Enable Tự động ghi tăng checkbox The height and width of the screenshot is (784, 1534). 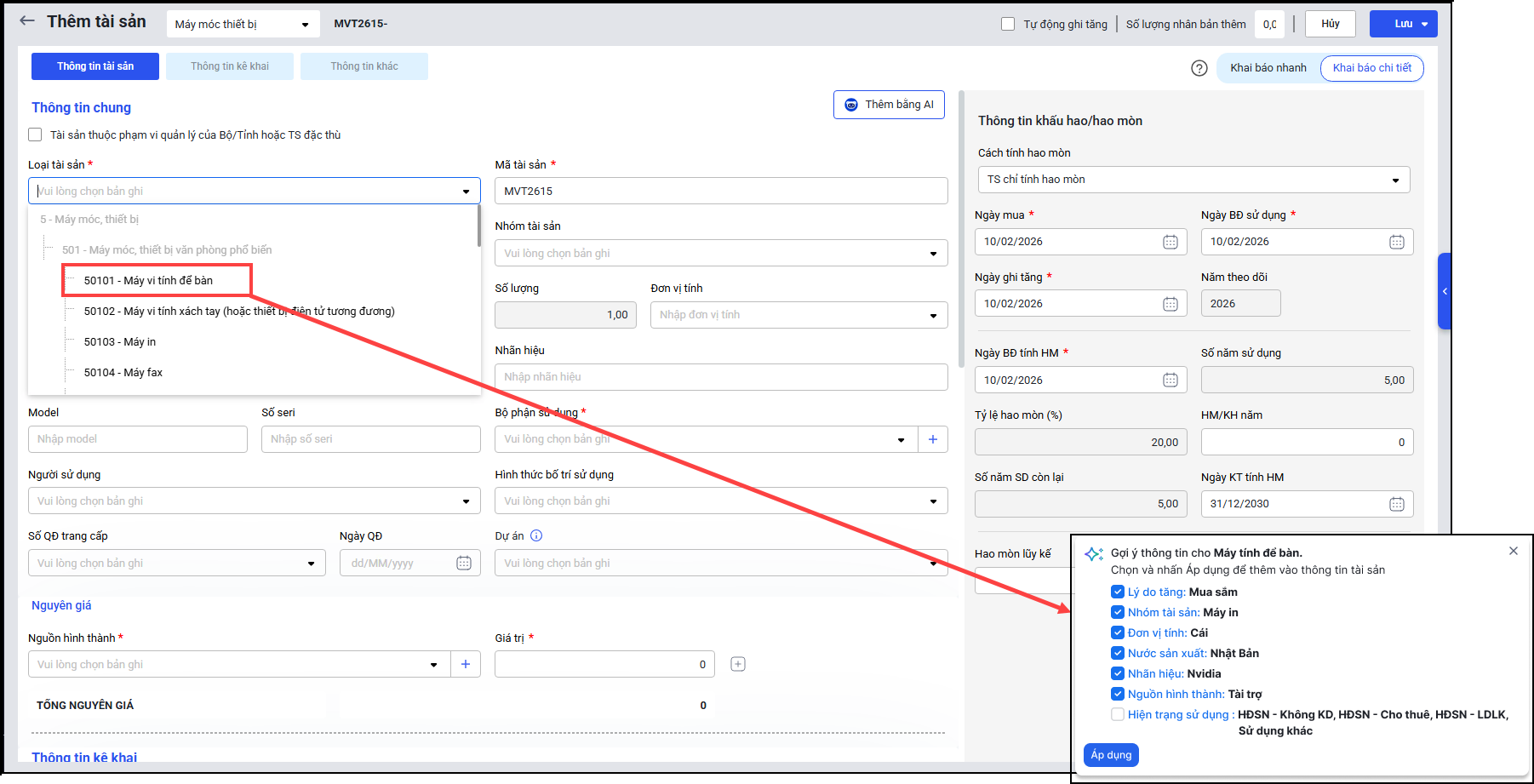[x=1008, y=24]
